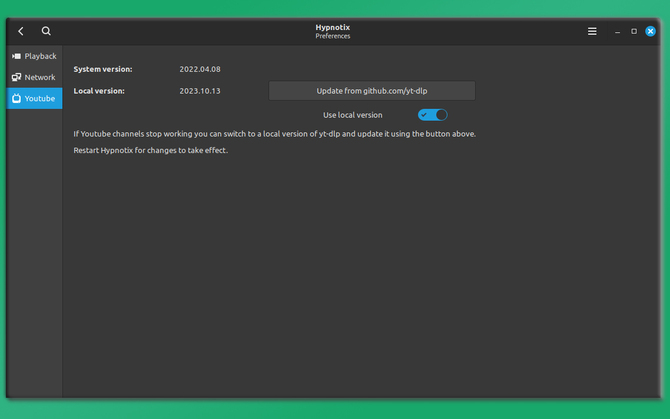Open search with the magnifier icon

click(x=46, y=31)
